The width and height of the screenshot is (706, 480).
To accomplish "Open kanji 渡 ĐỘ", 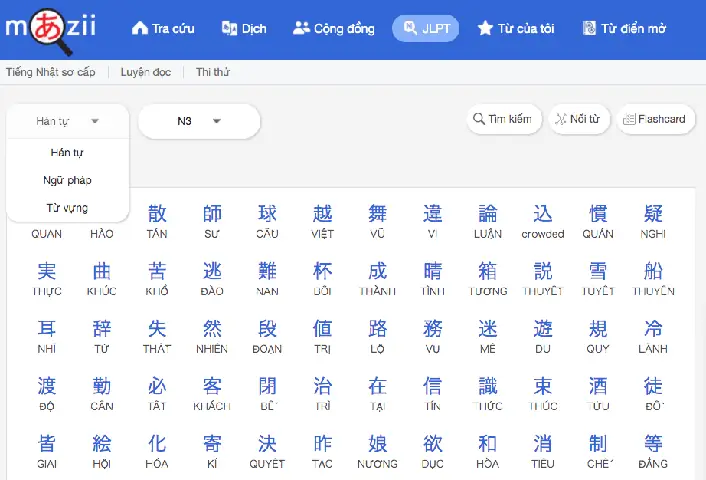I will 47,394.
